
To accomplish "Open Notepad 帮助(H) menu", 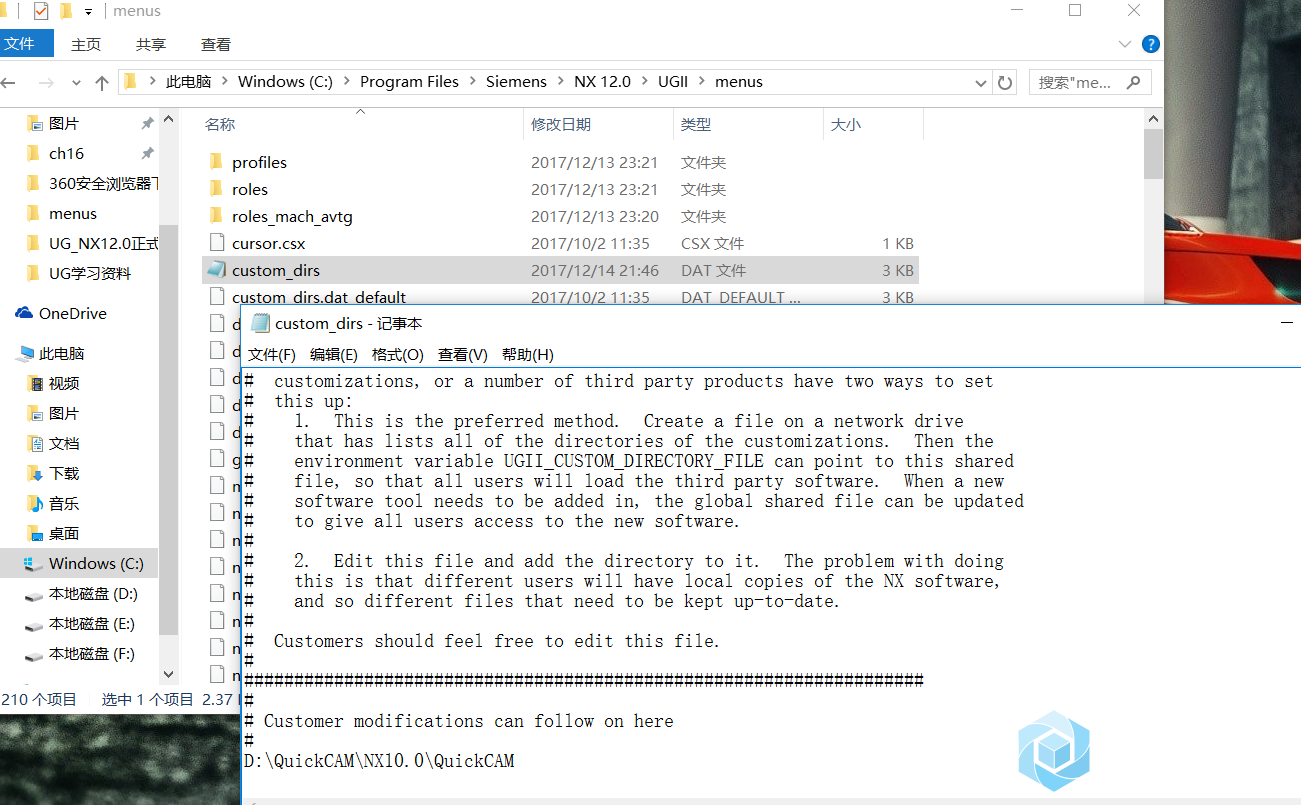I will click(x=528, y=355).
